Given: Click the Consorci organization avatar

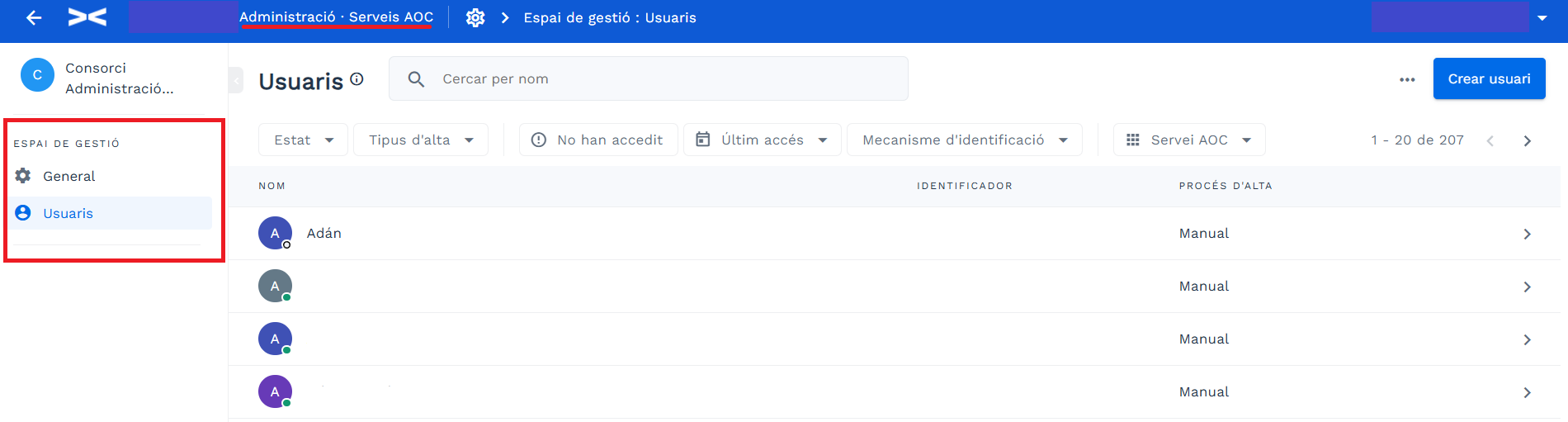Looking at the screenshot, I should click(37, 75).
